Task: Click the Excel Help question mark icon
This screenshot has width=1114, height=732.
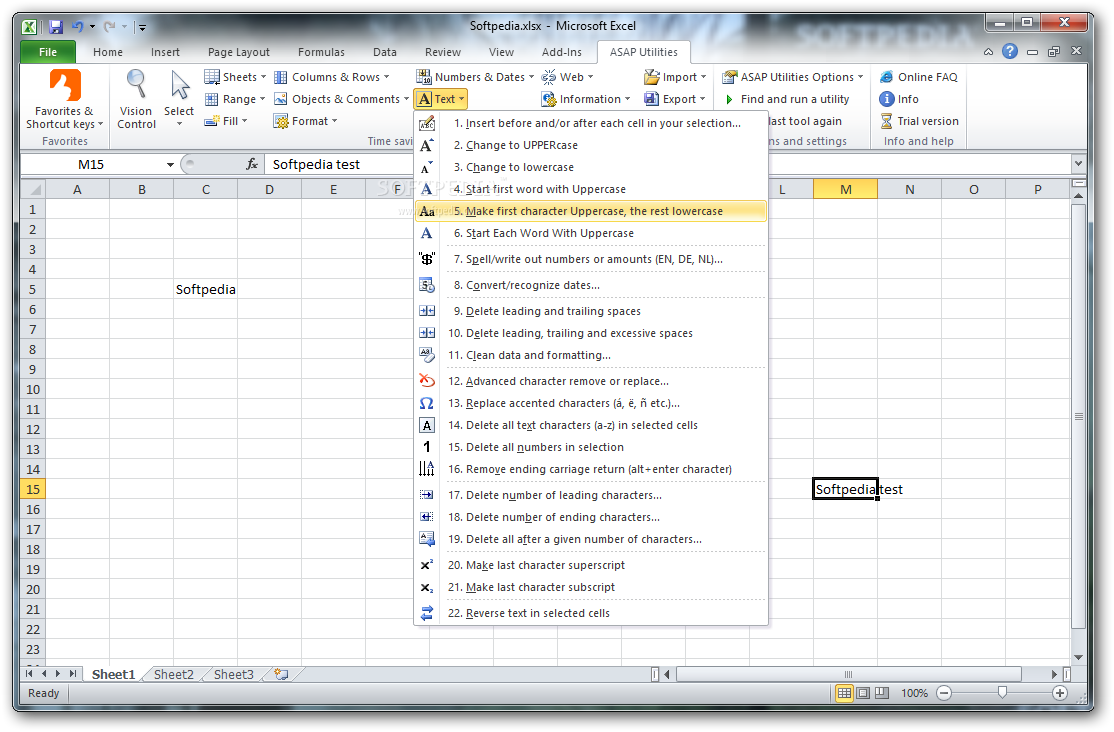Action: [x=1010, y=51]
